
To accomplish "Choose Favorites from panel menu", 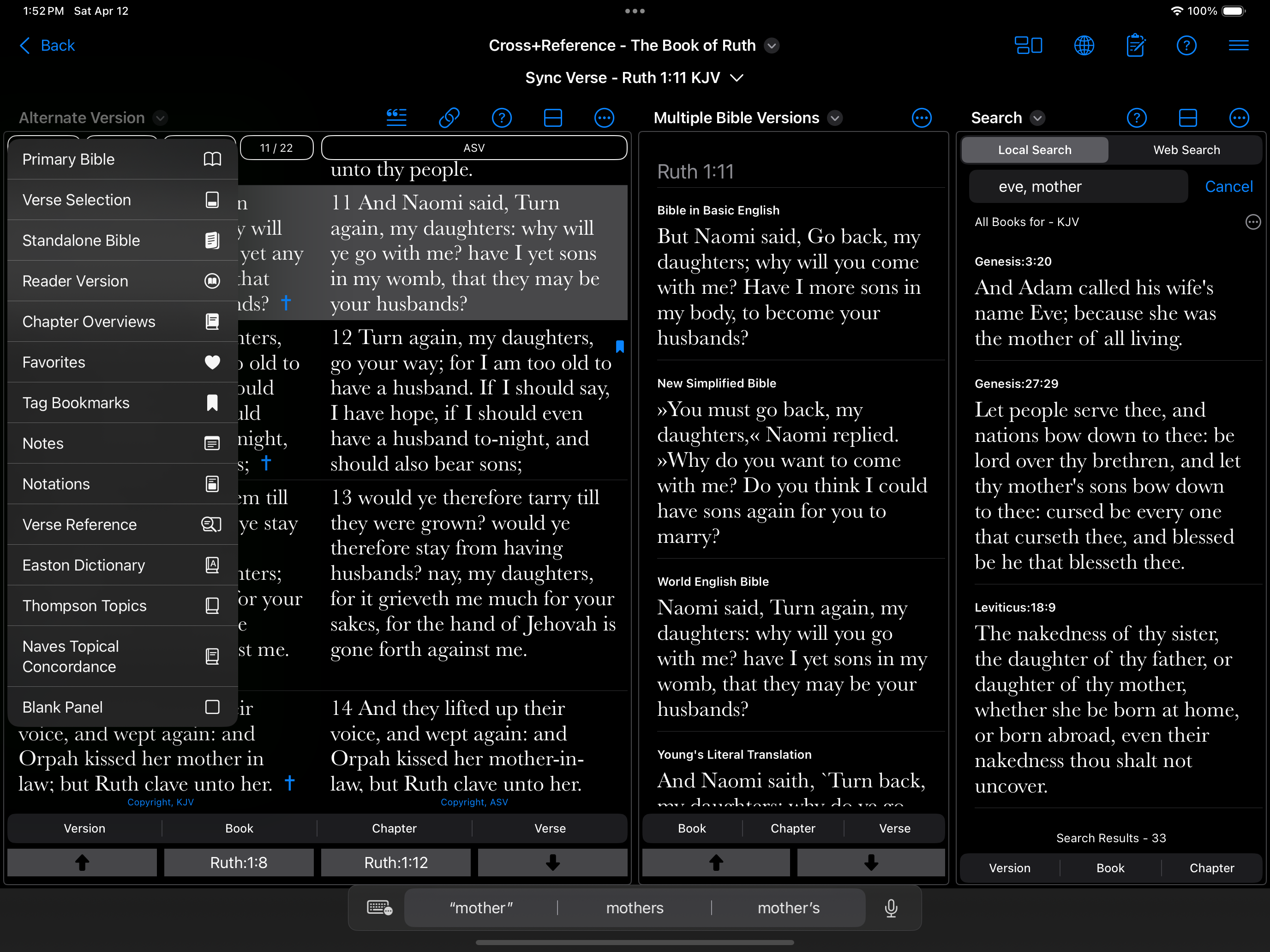I will (x=122, y=362).
